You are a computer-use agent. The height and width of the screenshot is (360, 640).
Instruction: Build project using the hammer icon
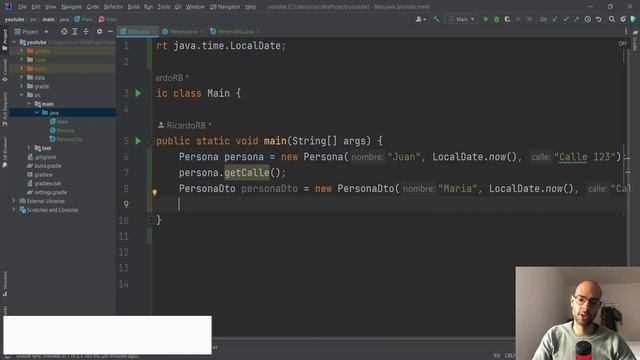[x=436, y=19]
